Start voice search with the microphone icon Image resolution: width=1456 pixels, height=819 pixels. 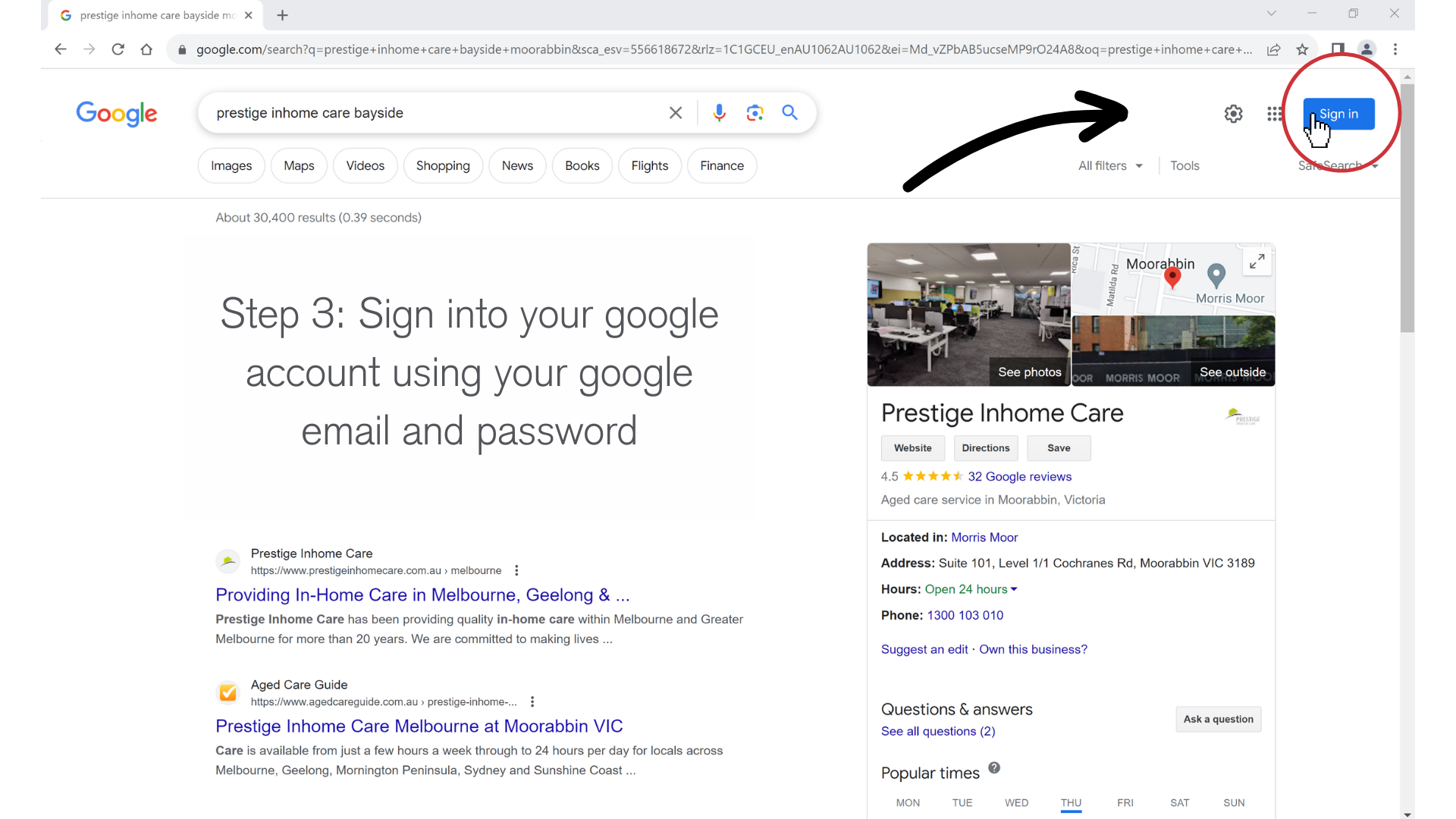click(720, 113)
